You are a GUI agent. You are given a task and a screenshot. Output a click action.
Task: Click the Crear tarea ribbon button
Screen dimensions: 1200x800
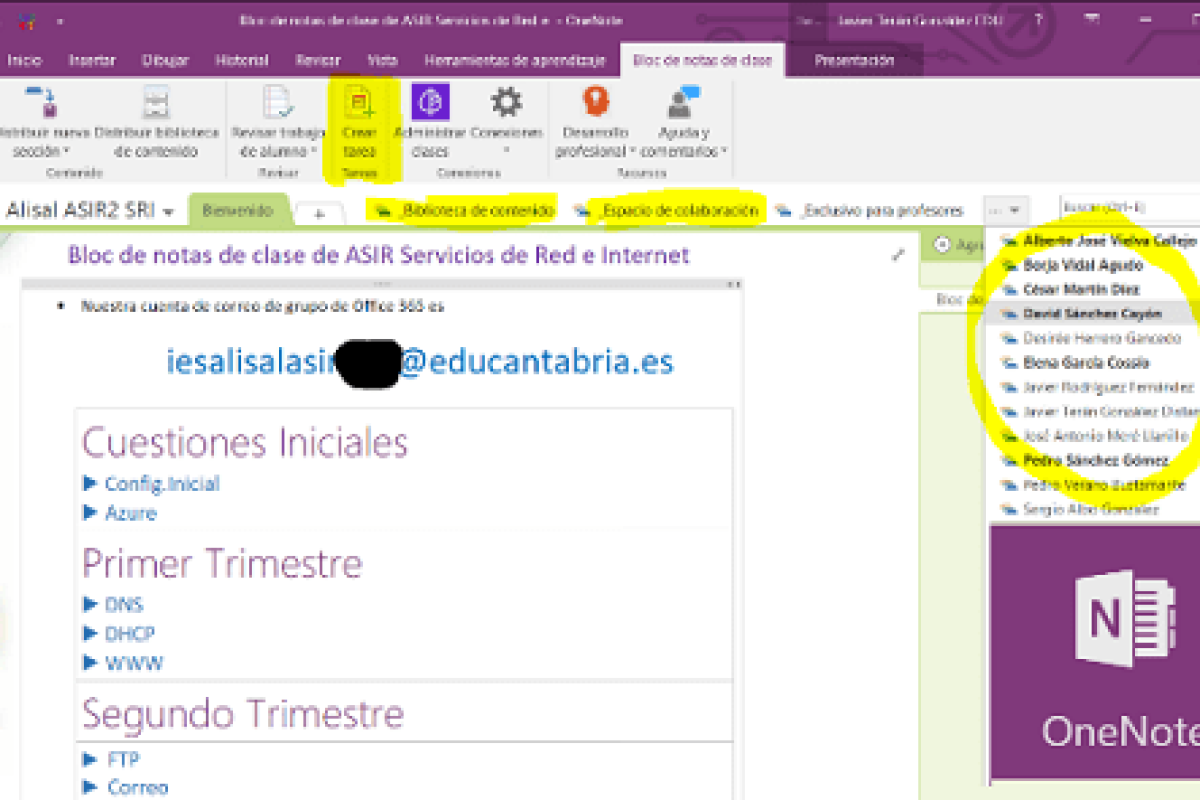(x=359, y=122)
